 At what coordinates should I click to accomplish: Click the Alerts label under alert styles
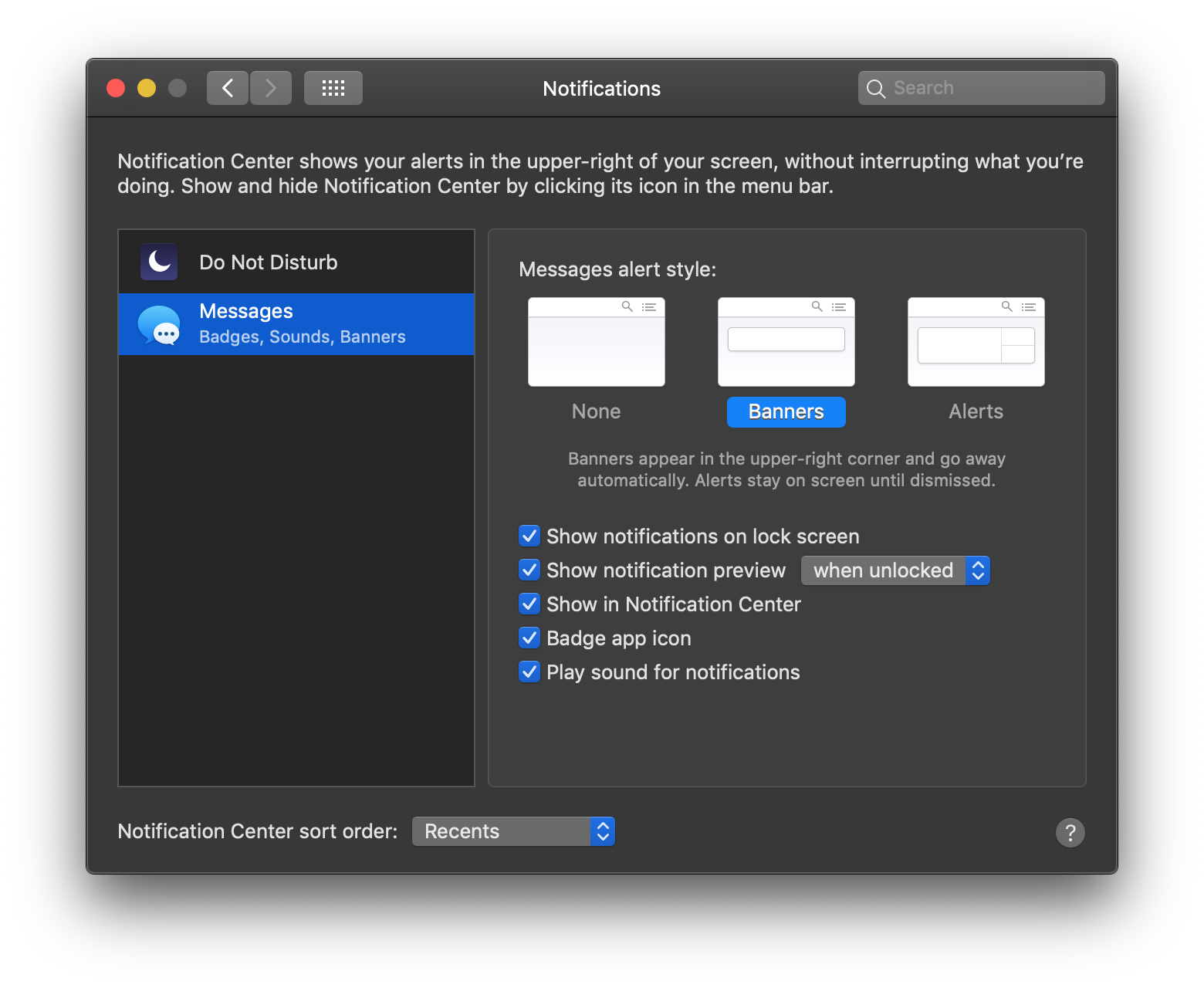coord(976,412)
